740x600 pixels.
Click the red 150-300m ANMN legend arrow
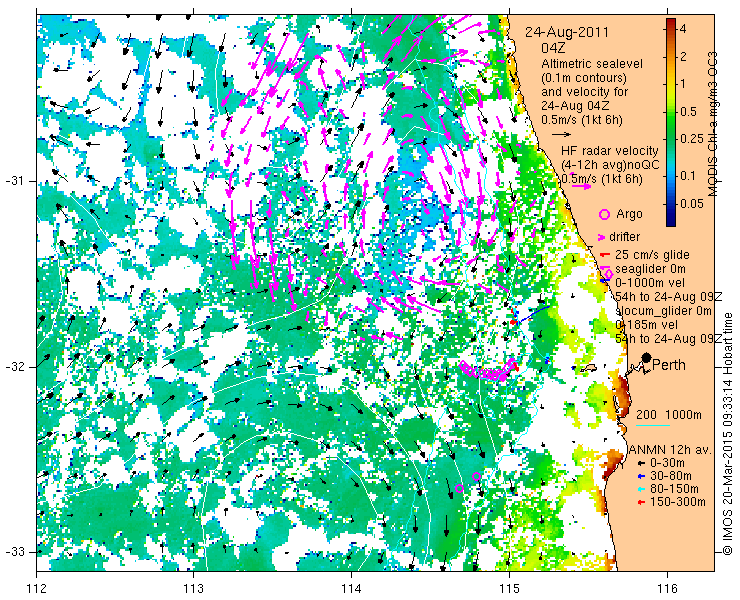click(x=641, y=502)
